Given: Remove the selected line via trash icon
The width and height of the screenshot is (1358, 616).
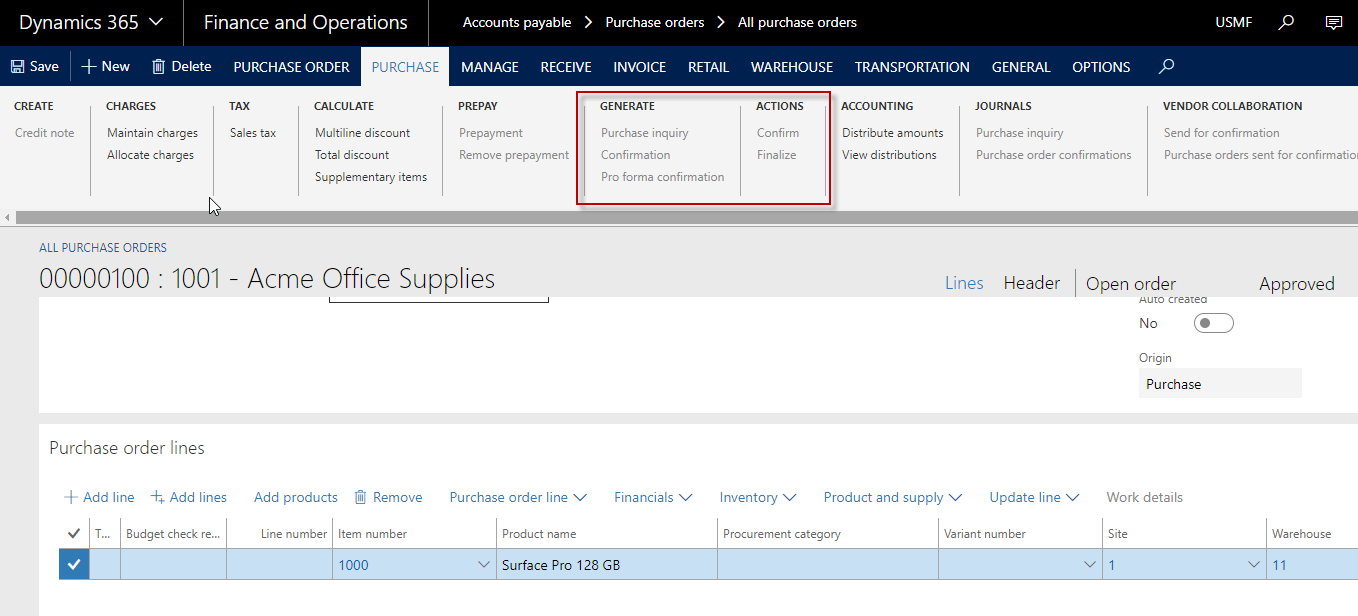Looking at the screenshot, I should coord(361,497).
